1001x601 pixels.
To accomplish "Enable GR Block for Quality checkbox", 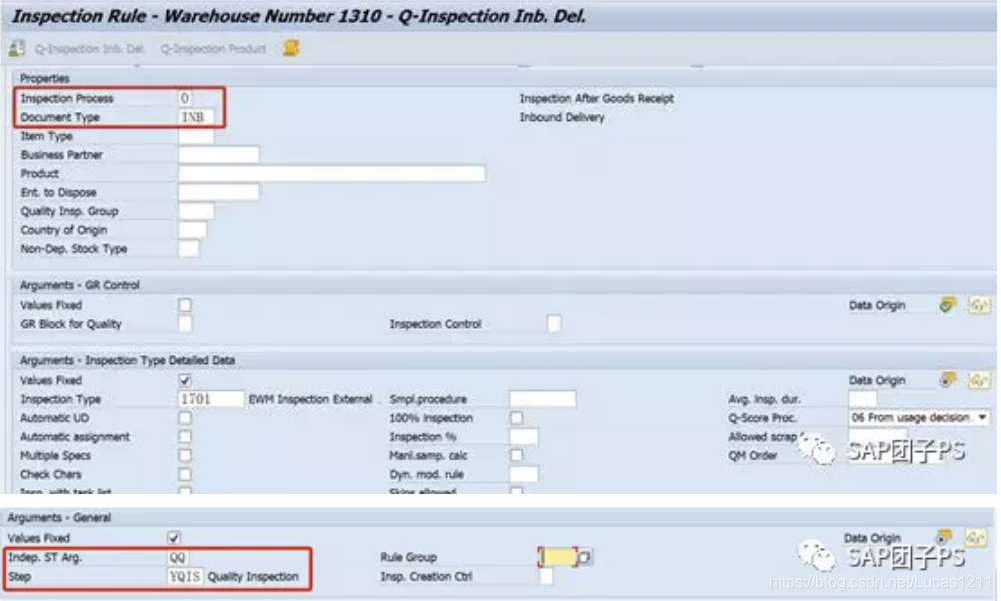I will (185, 324).
